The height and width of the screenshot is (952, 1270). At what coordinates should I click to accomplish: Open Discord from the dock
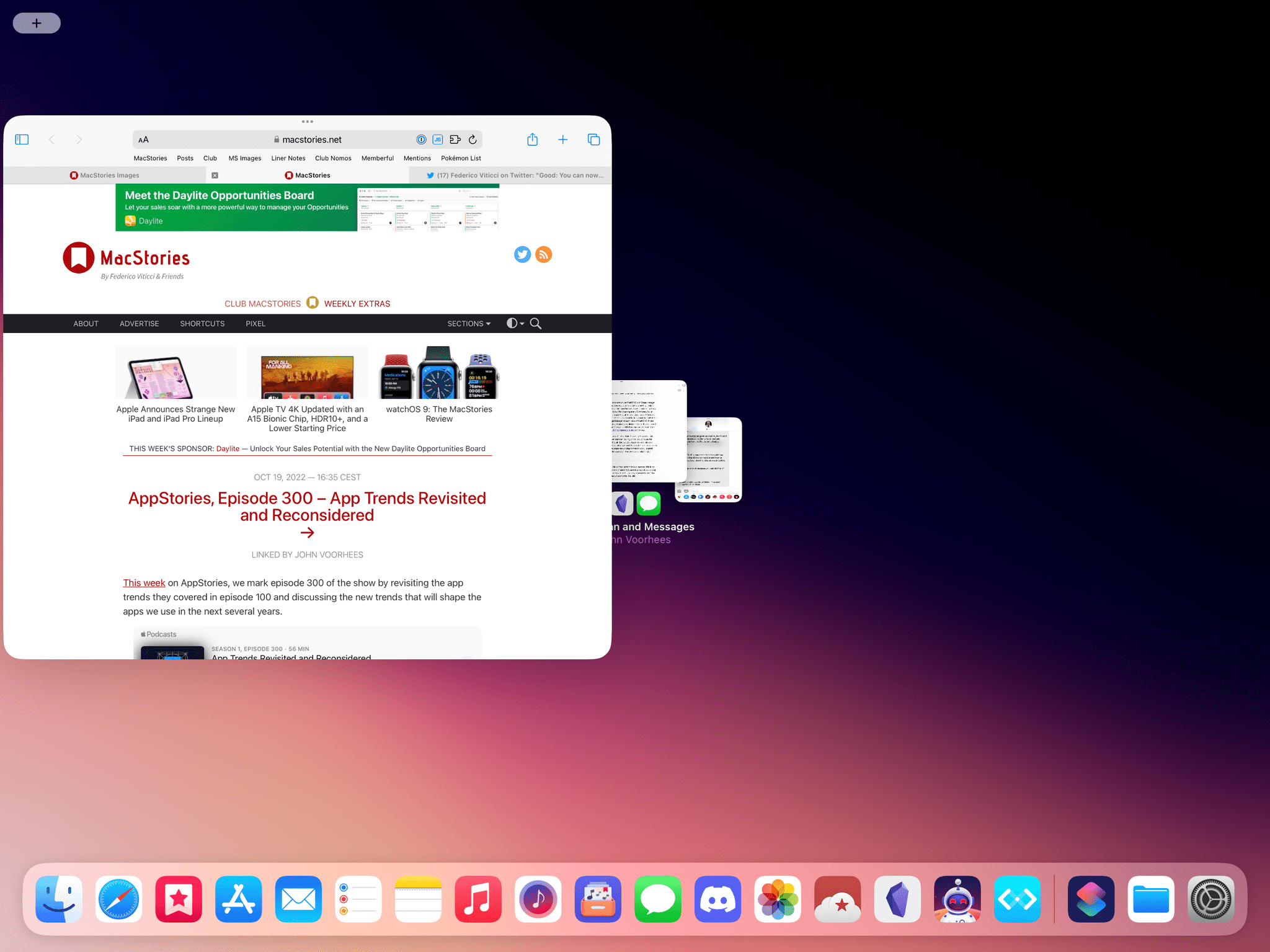click(x=718, y=899)
